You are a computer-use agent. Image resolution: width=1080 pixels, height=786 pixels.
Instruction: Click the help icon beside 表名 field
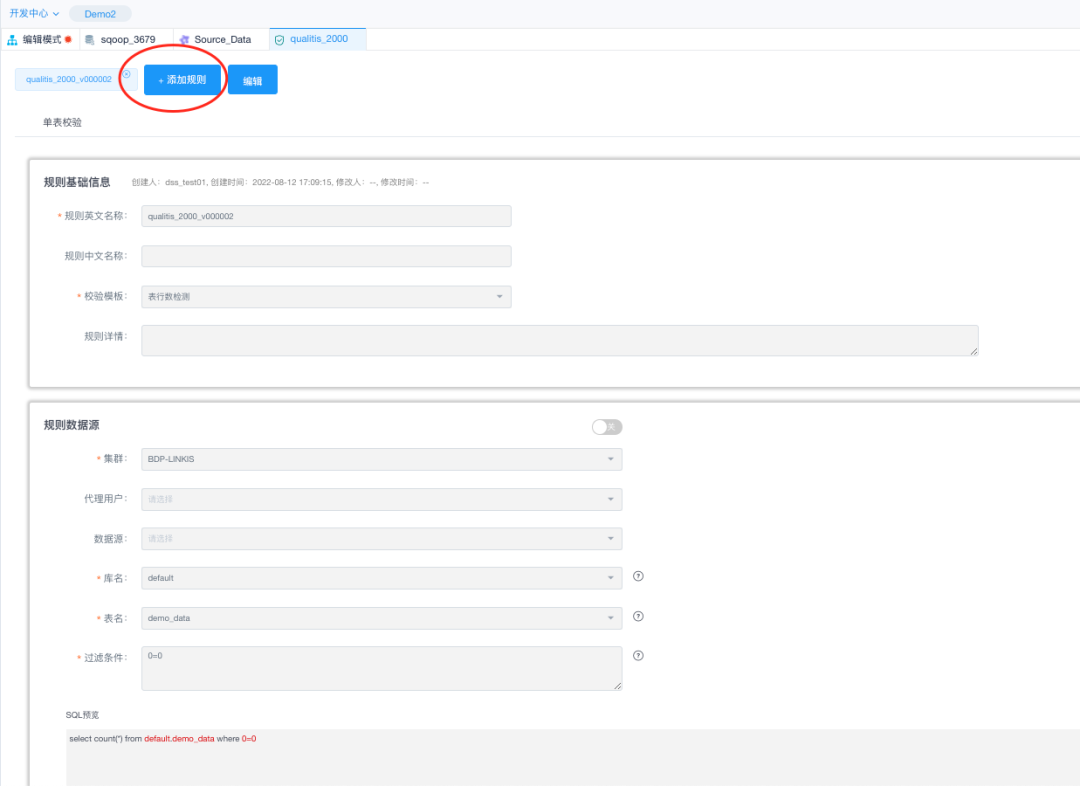coord(638,616)
